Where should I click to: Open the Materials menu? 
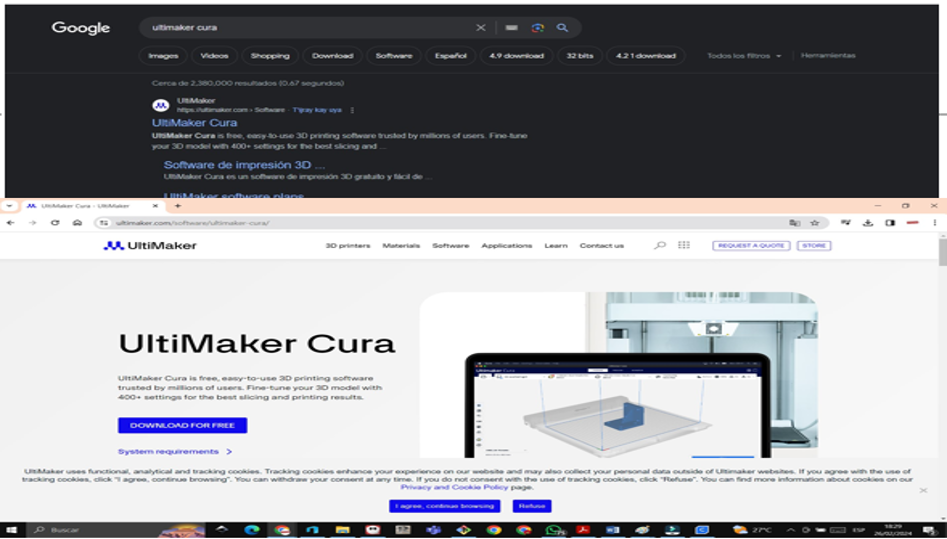pos(401,246)
